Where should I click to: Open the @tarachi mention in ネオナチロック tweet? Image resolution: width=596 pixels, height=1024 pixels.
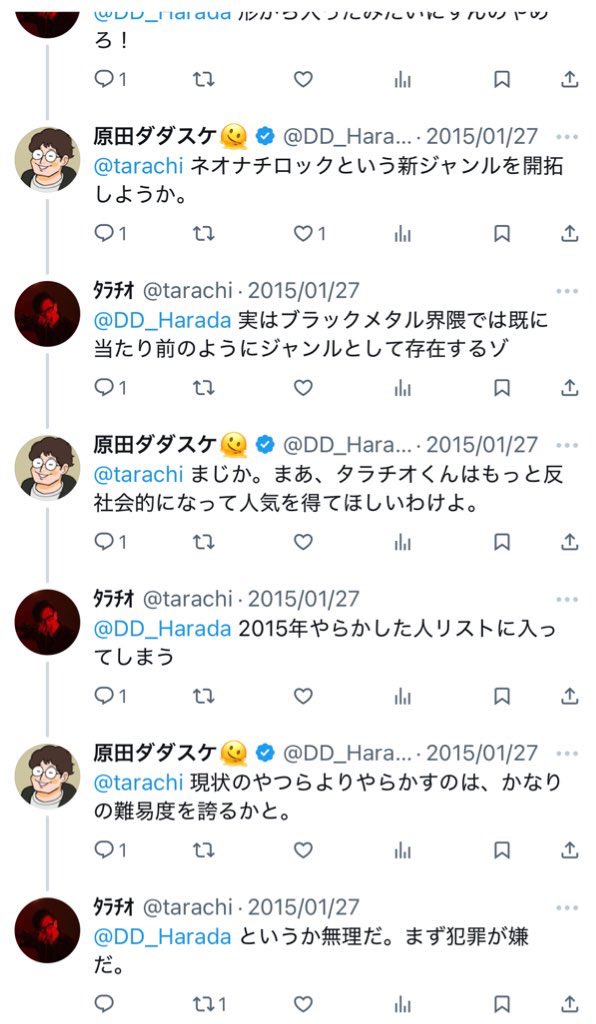pyautogui.click(x=138, y=166)
